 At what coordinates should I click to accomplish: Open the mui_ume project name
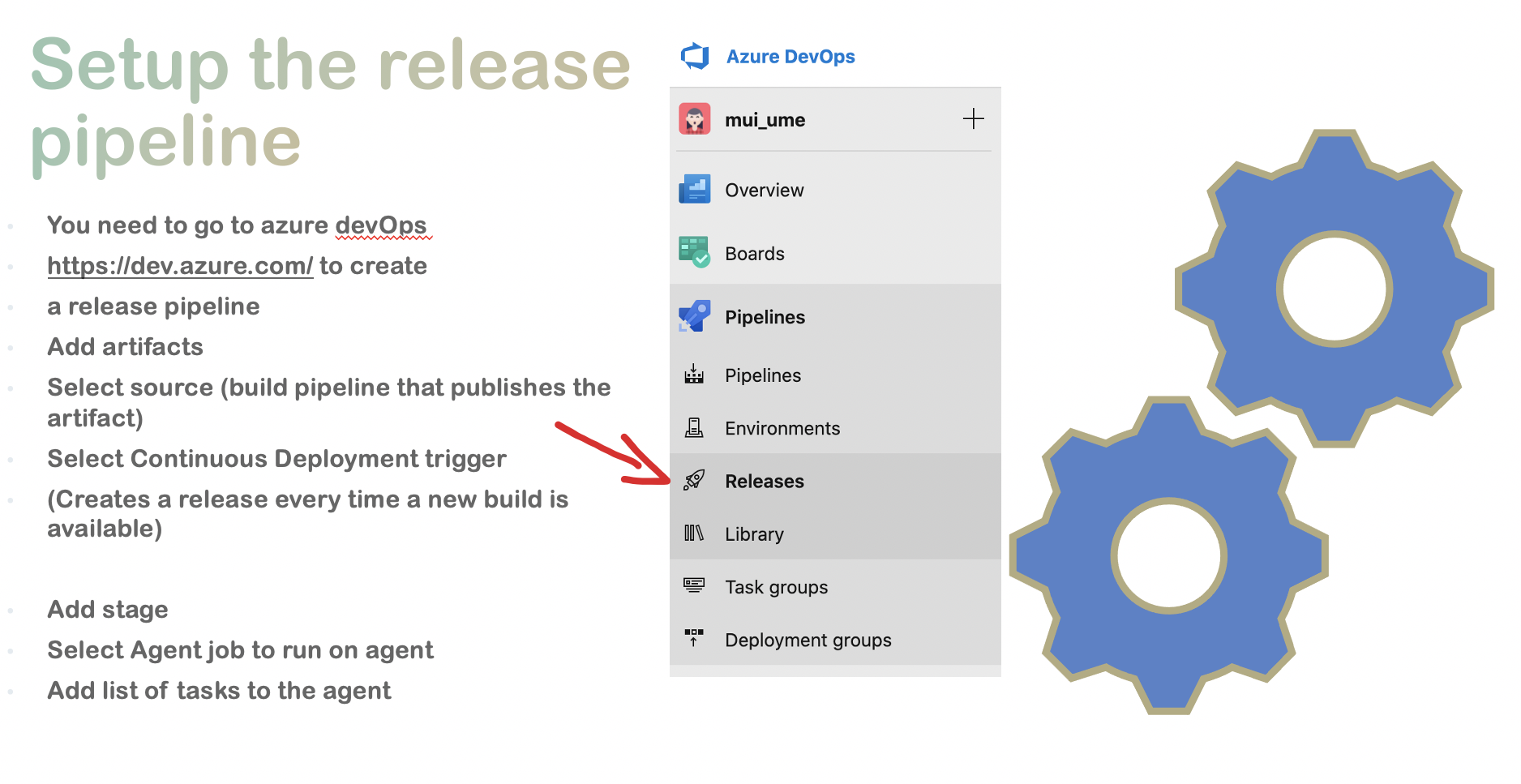click(x=765, y=120)
